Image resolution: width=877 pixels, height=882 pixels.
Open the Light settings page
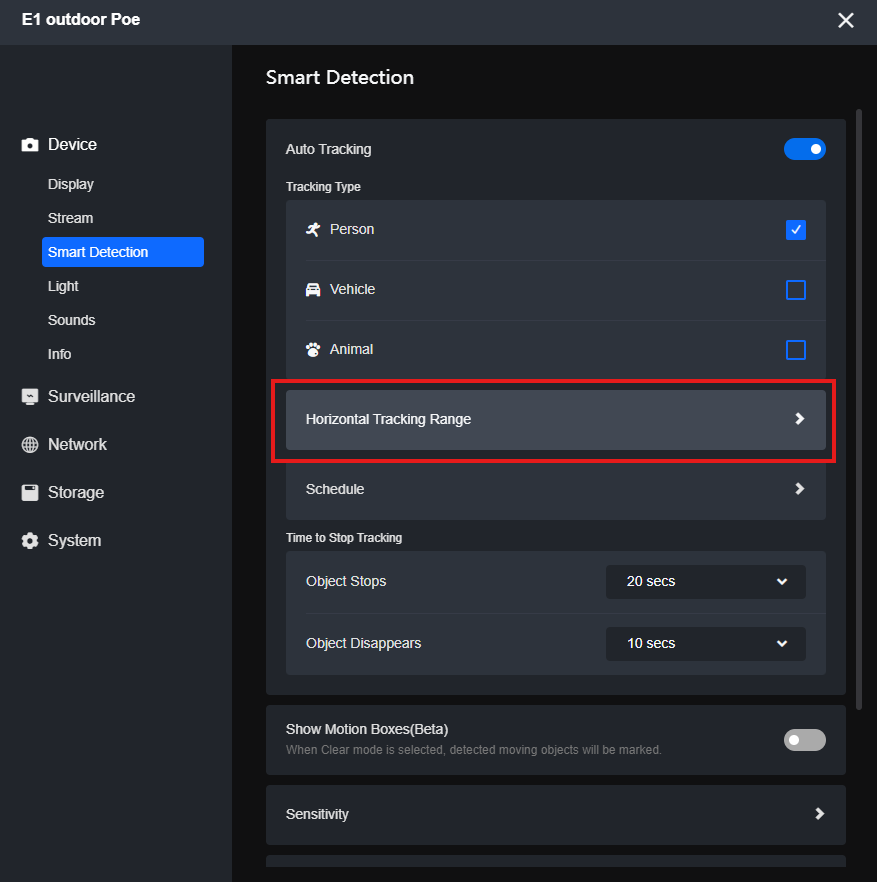63,286
